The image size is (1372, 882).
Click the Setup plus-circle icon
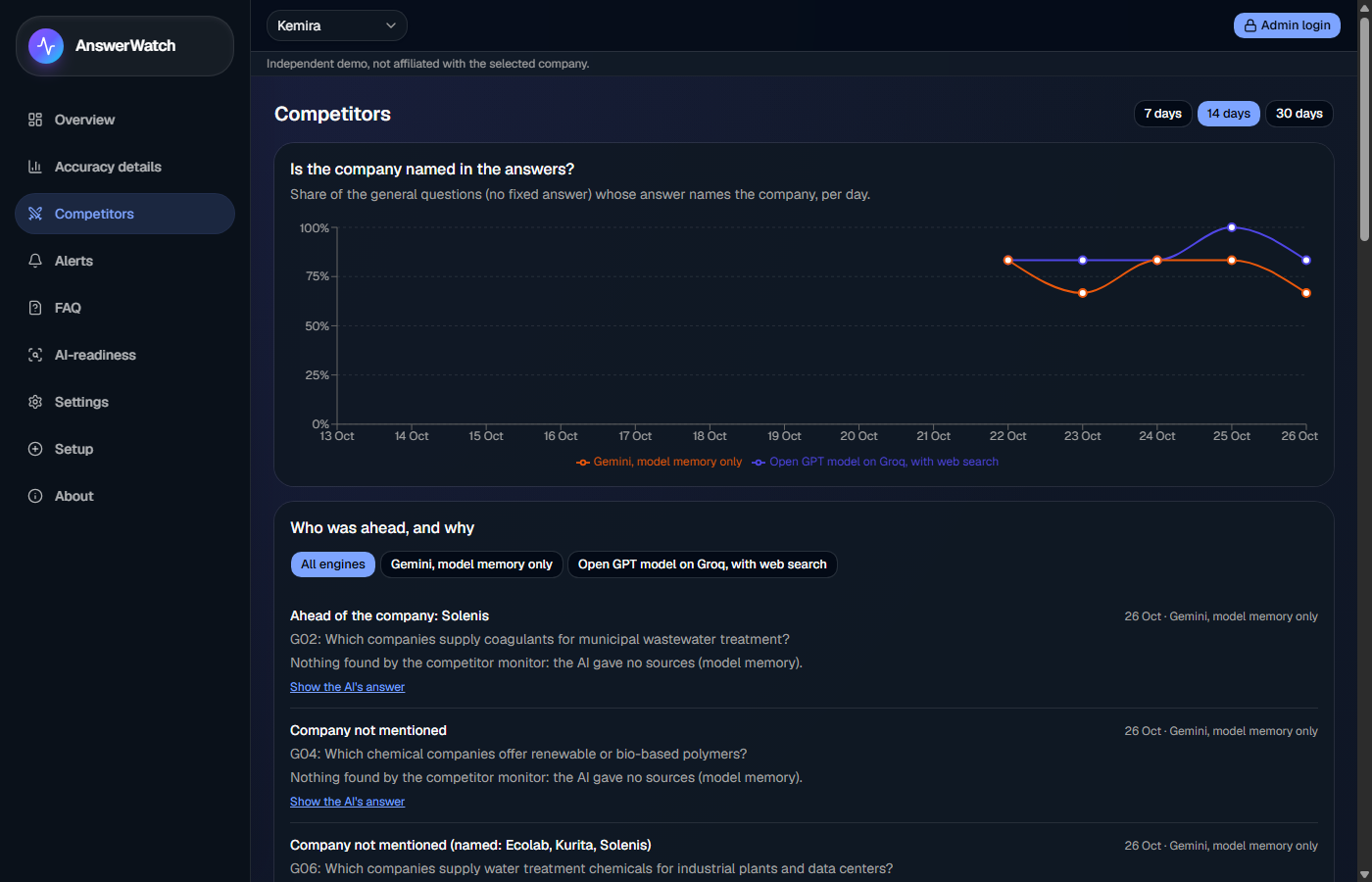[x=35, y=449]
